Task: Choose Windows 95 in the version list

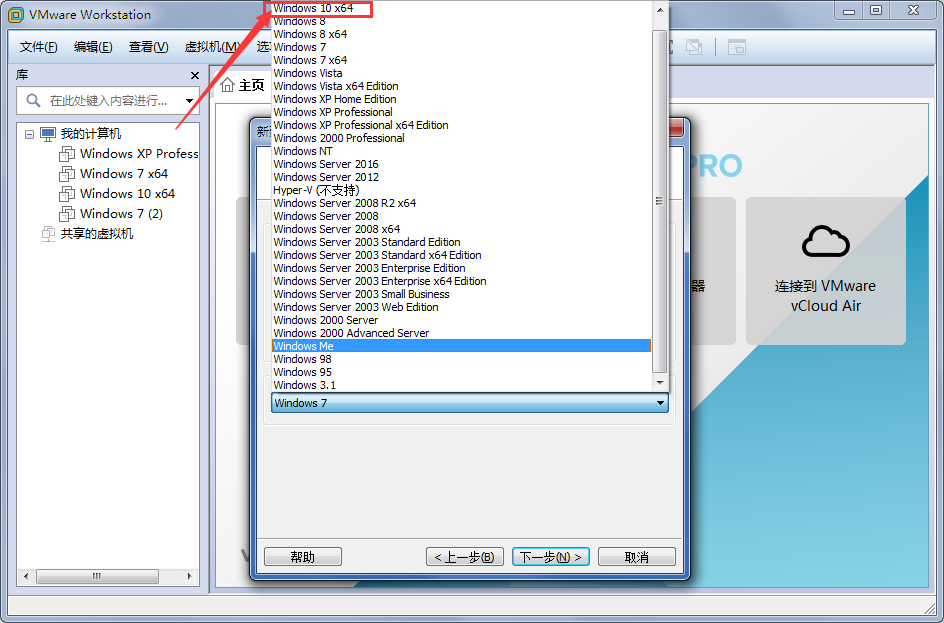Action: pyautogui.click(x=461, y=372)
